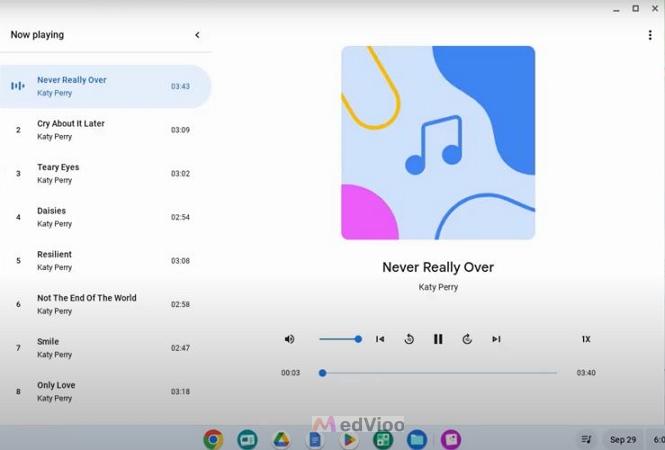Image resolution: width=665 pixels, height=450 pixels.
Task: Play Smile track
Action: coord(105,348)
